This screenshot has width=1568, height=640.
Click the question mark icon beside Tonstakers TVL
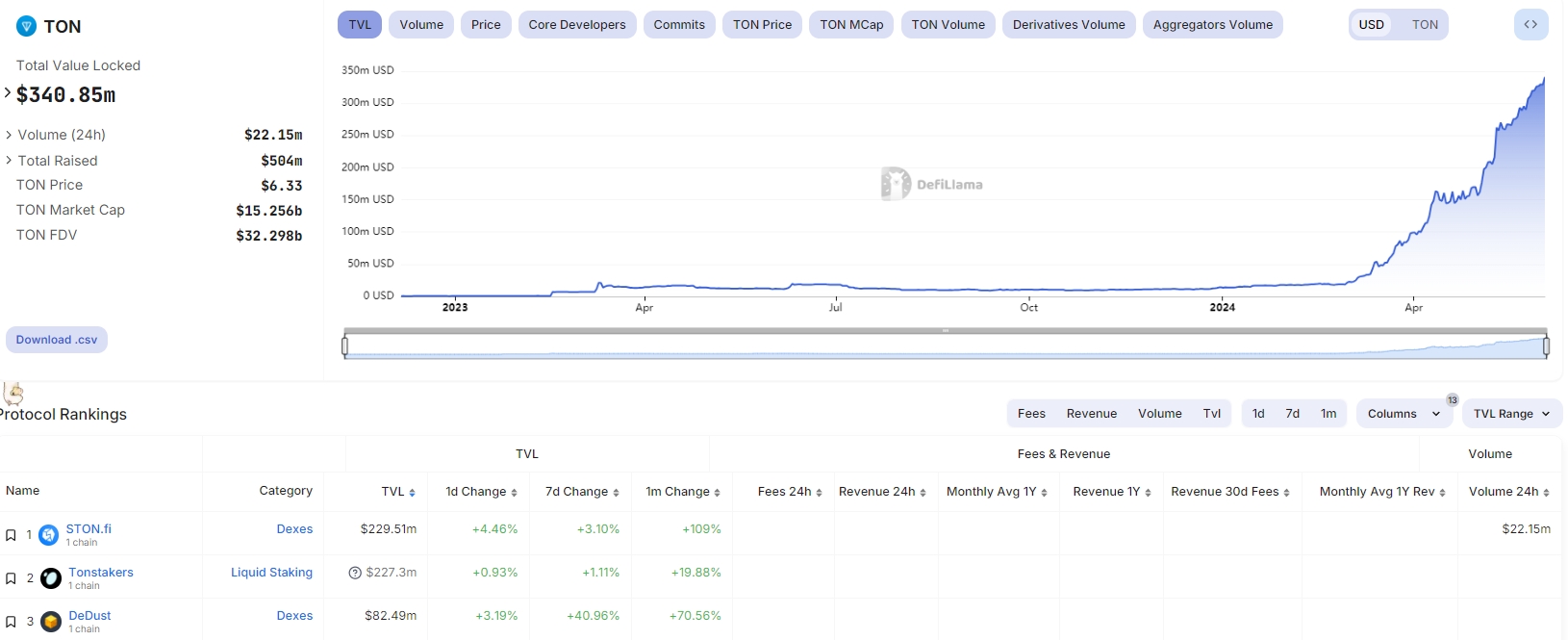[x=355, y=573]
